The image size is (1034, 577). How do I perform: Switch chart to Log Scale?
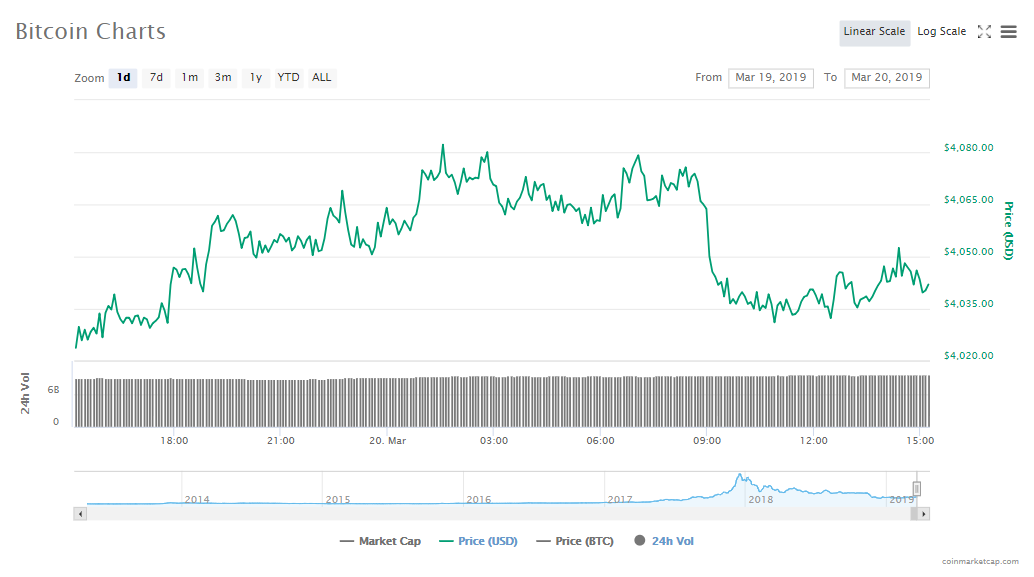[x=941, y=32]
